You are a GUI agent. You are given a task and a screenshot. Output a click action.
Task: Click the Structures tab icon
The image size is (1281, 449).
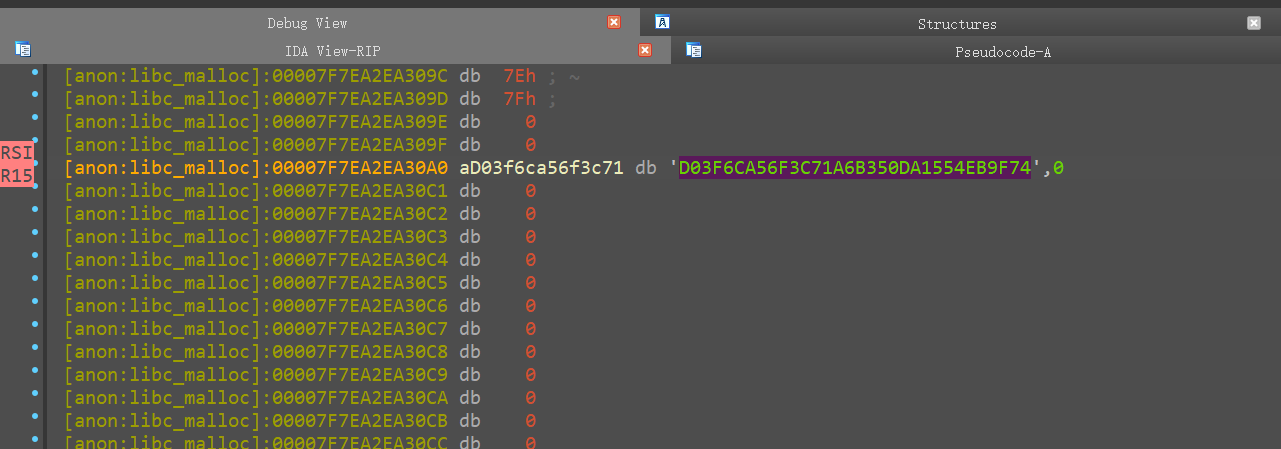662,22
